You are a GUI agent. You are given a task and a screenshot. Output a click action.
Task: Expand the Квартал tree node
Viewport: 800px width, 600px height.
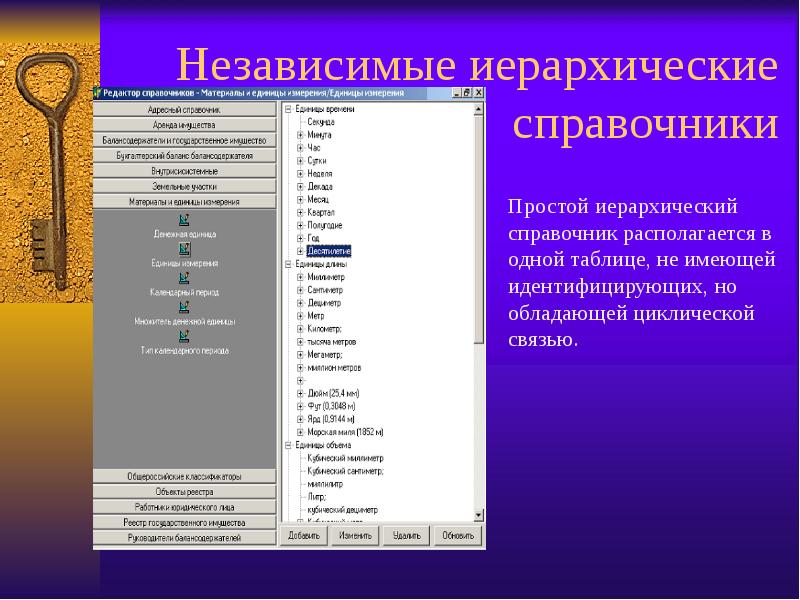[x=300, y=212]
